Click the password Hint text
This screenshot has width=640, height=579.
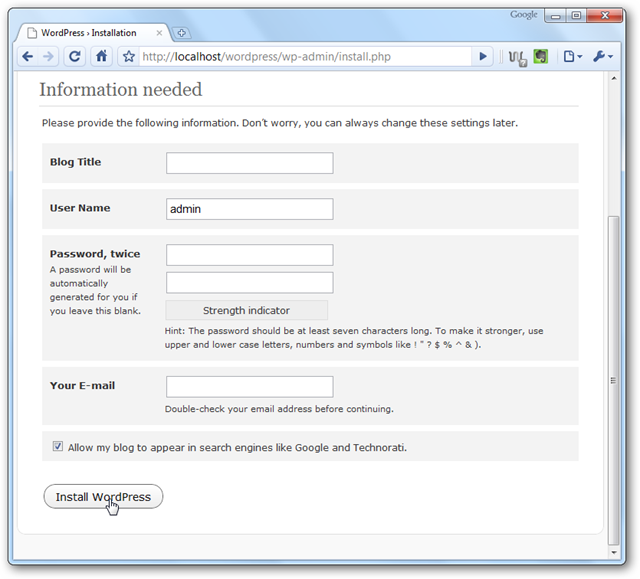coord(354,337)
